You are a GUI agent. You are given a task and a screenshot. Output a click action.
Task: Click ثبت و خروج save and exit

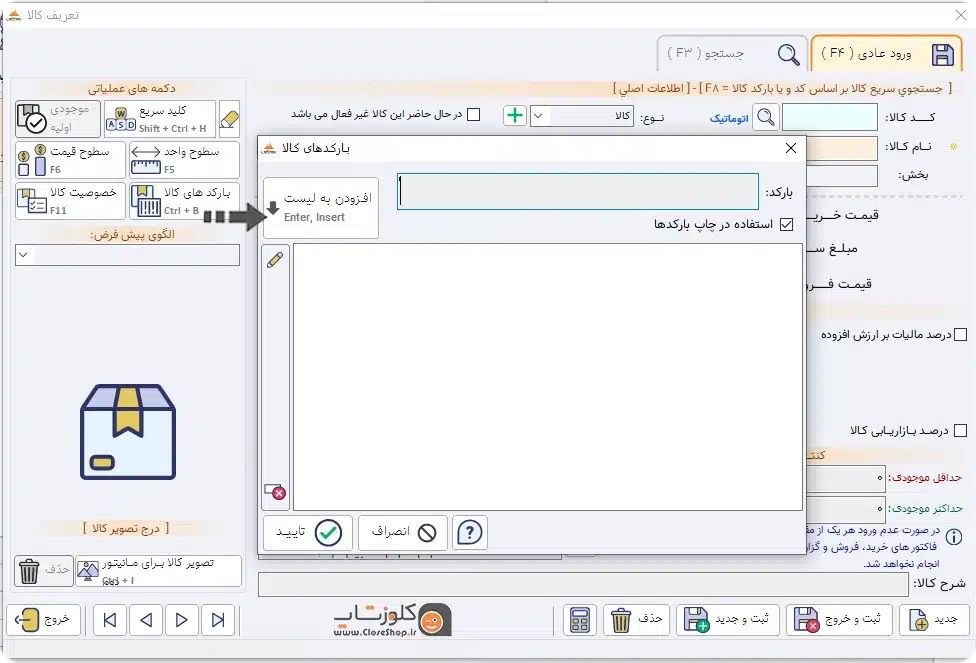[839, 620]
